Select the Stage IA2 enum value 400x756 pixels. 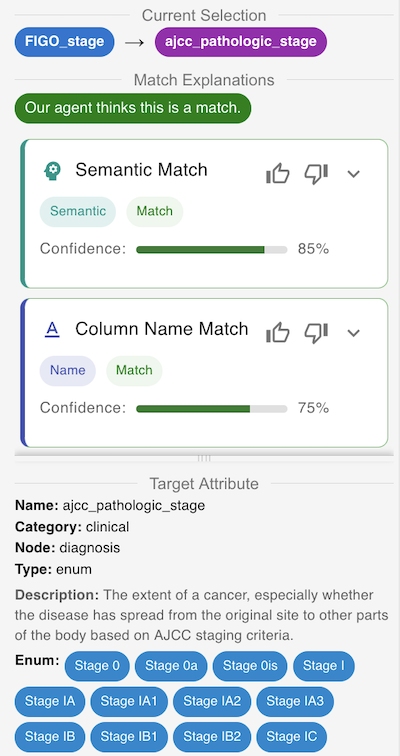click(212, 701)
